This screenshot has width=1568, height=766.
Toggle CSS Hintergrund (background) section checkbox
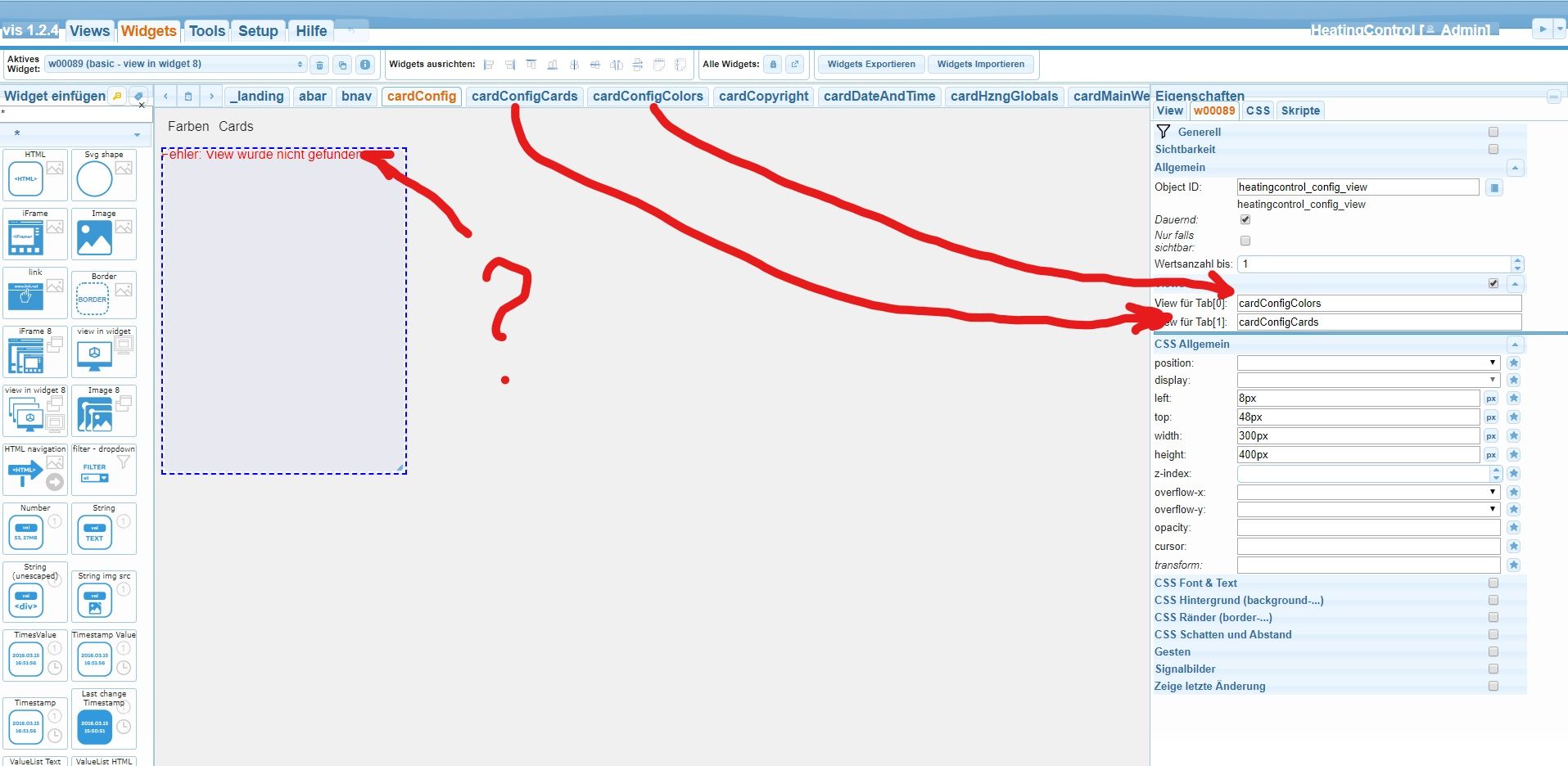pos(1493,600)
